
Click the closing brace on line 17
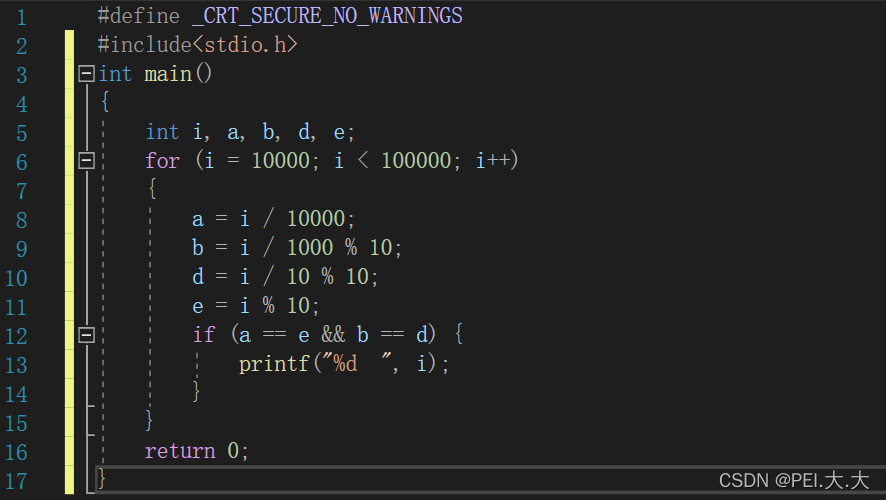(x=102, y=479)
